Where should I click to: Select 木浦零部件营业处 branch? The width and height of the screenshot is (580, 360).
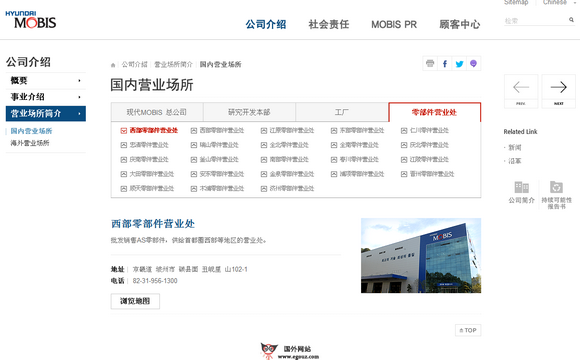(222, 189)
